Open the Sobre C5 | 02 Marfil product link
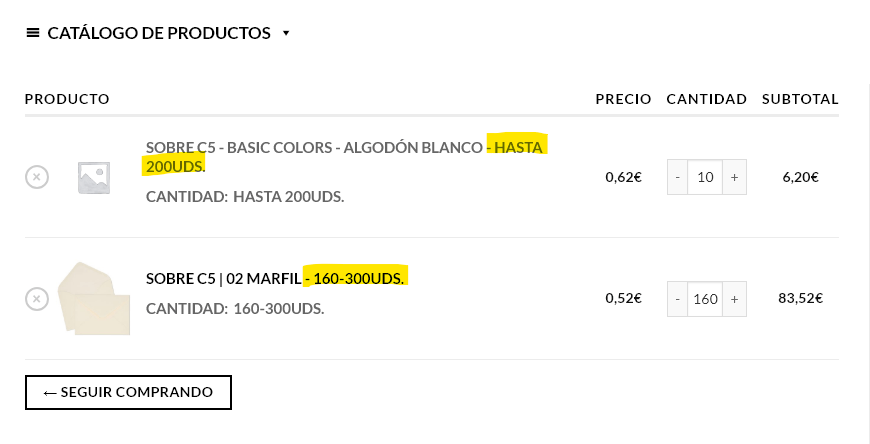 click(275, 278)
